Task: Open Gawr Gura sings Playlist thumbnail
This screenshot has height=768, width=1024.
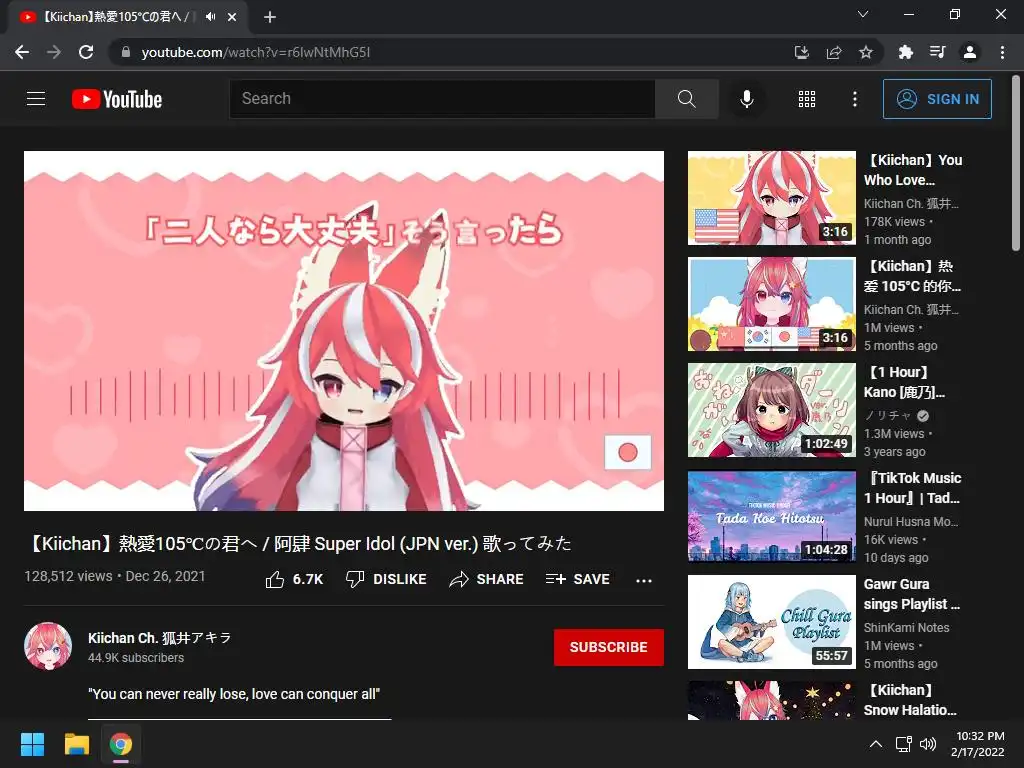Action: pyautogui.click(x=772, y=622)
